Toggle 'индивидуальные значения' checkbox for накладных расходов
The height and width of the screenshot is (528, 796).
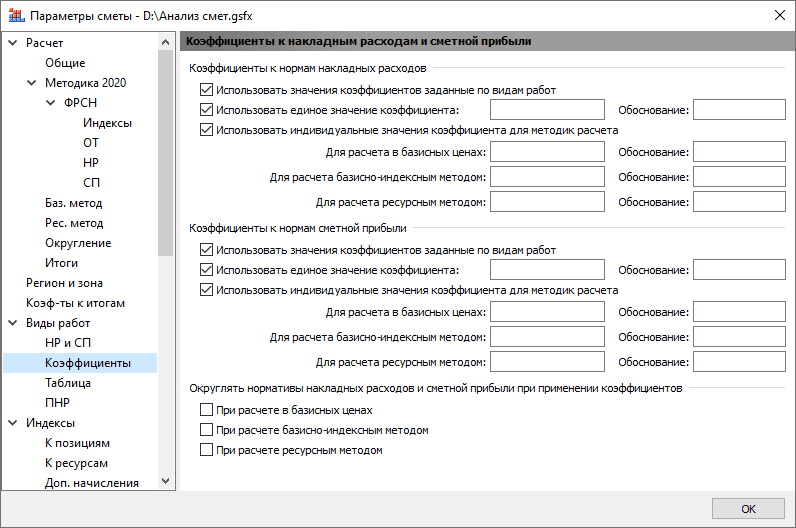click(x=206, y=130)
